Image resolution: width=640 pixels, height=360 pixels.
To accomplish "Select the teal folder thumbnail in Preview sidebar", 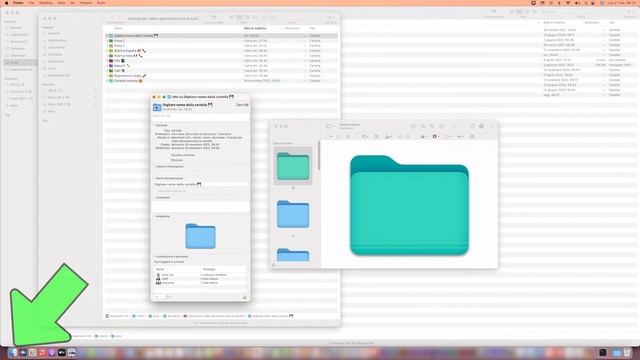I will click(x=293, y=166).
